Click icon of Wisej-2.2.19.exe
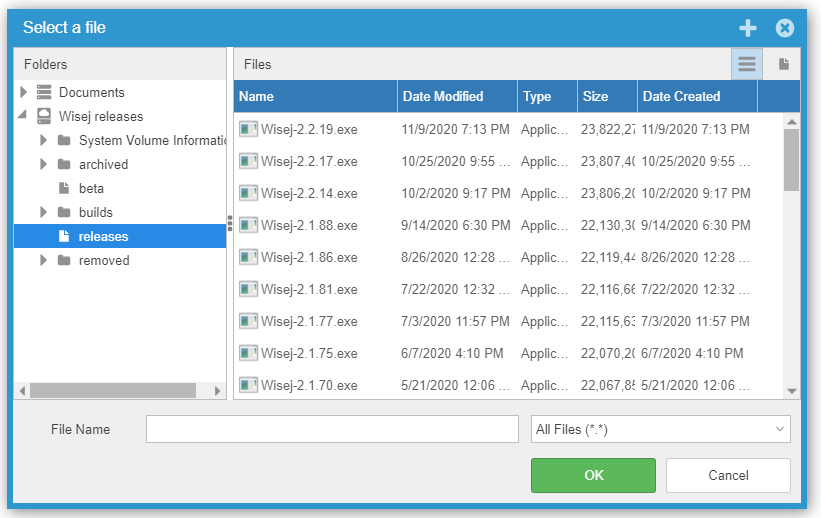The height and width of the screenshot is (518, 821). tap(248, 129)
